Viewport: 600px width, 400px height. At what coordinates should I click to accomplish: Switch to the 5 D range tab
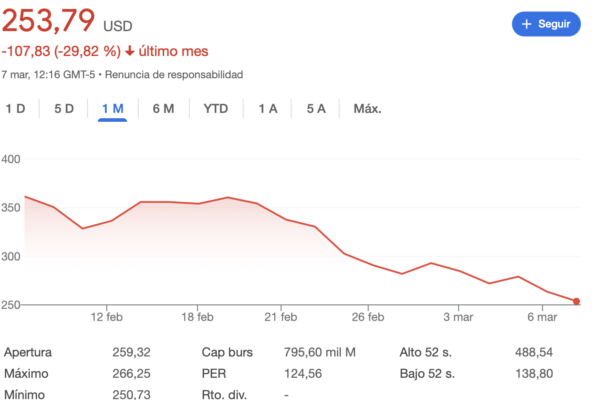pyautogui.click(x=64, y=109)
